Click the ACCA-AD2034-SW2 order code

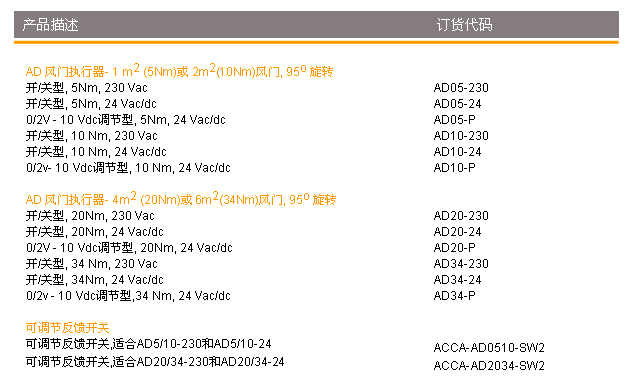(x=489, y=366)
